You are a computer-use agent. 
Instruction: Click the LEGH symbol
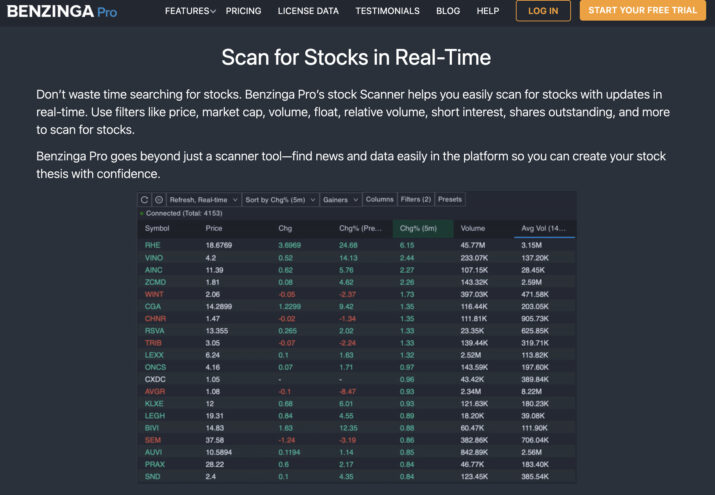(155, 416)
